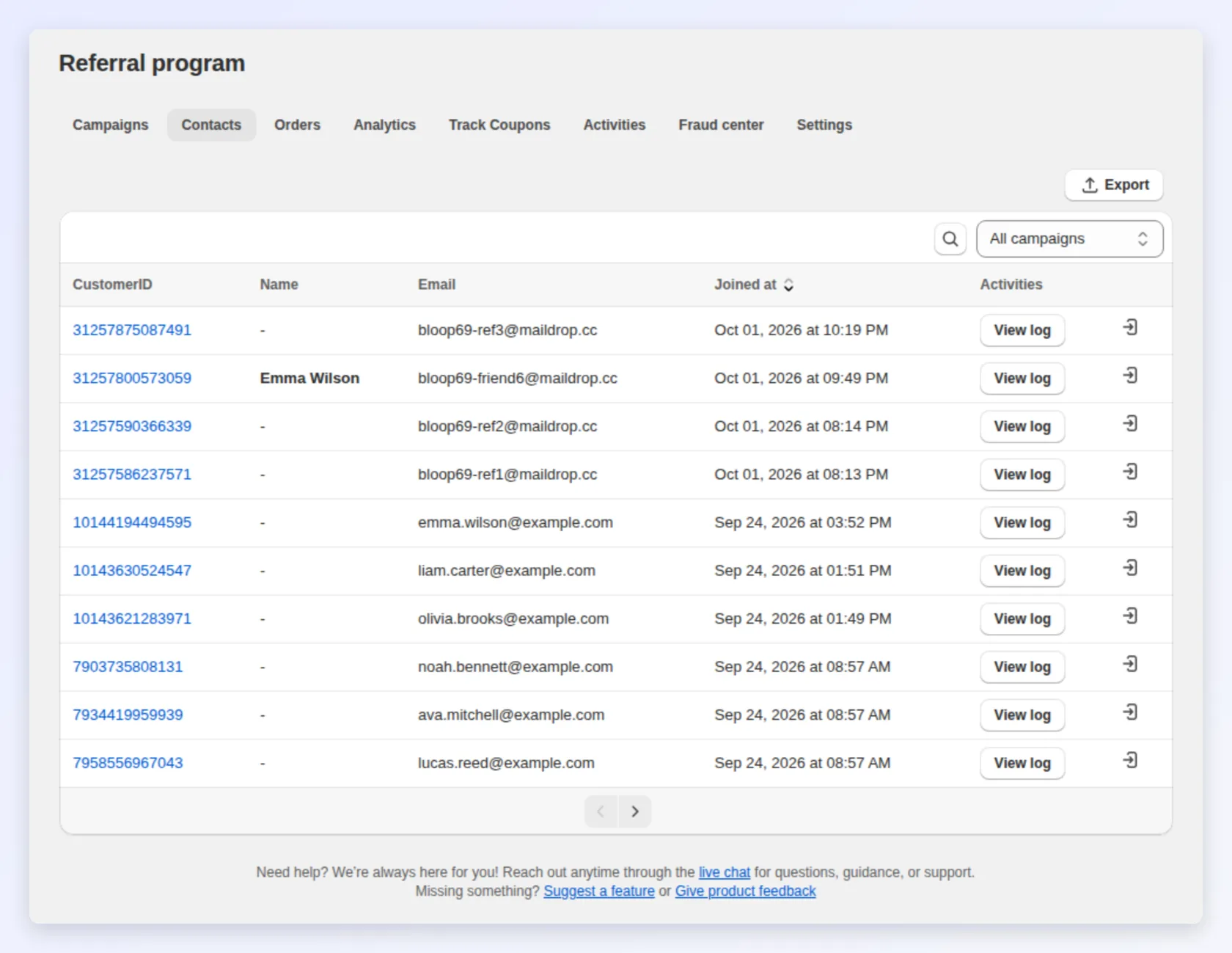This screenshot has height=953, width=1232.
Task: Click arrow icon in lucas.reed@example.com row
Action: (x=1130, y=760)
